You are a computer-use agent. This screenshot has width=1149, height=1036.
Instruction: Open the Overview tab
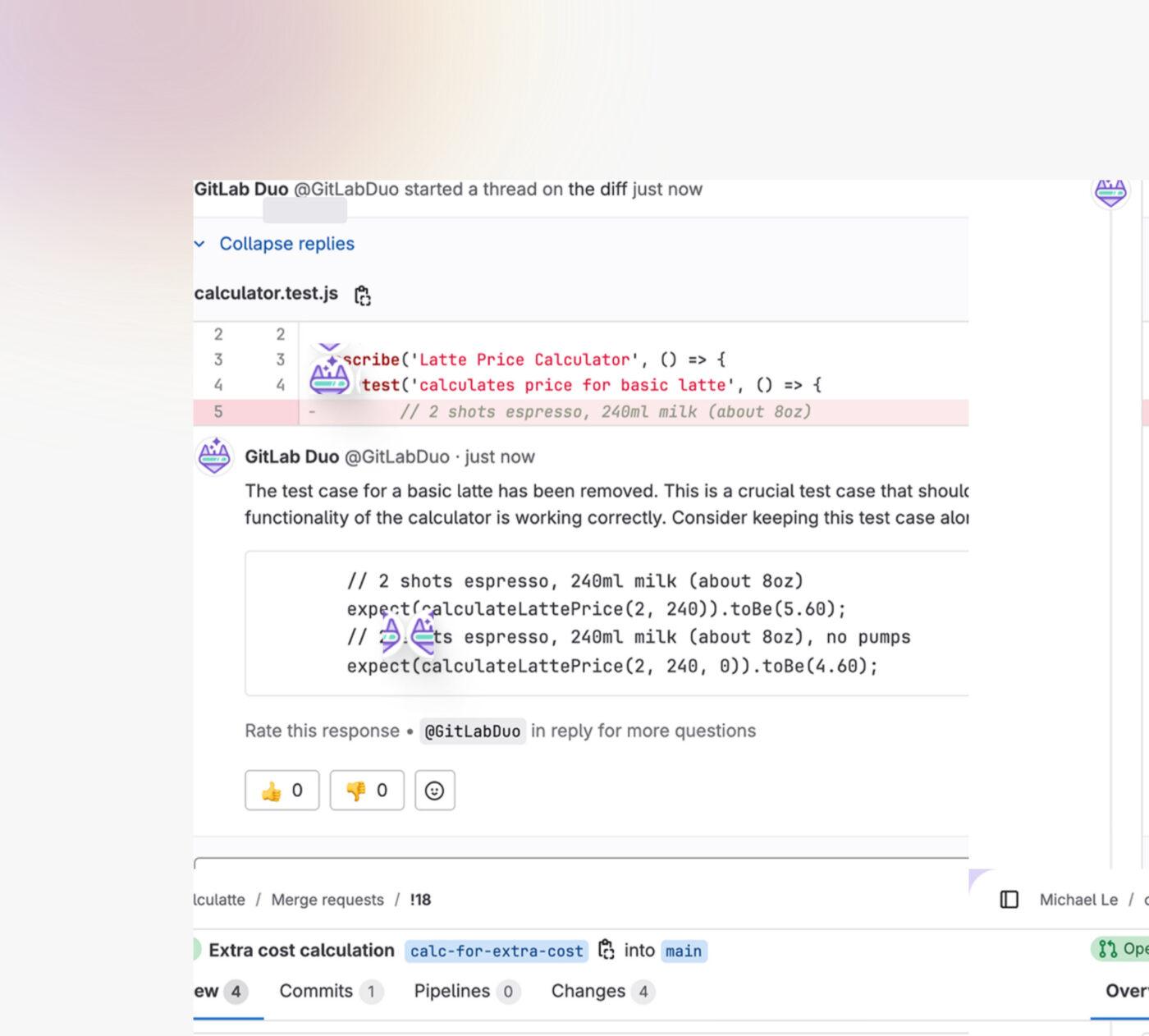1127,991
